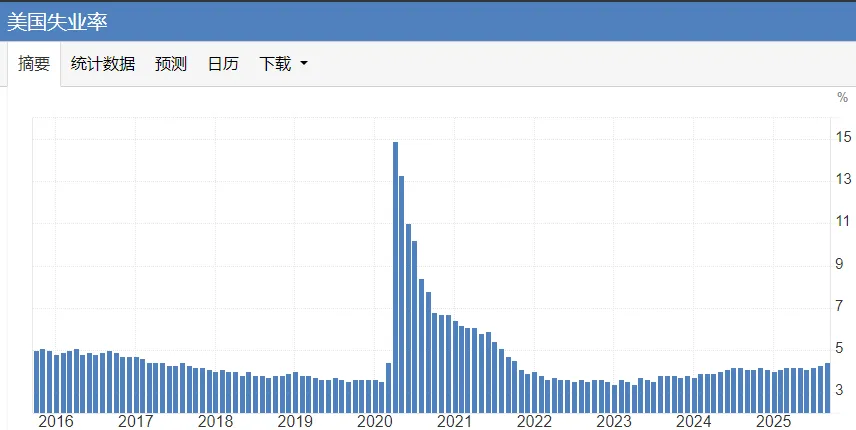Open the 统计数据 tab
This screenshot has width=856, height=430.
click(103, 64)
